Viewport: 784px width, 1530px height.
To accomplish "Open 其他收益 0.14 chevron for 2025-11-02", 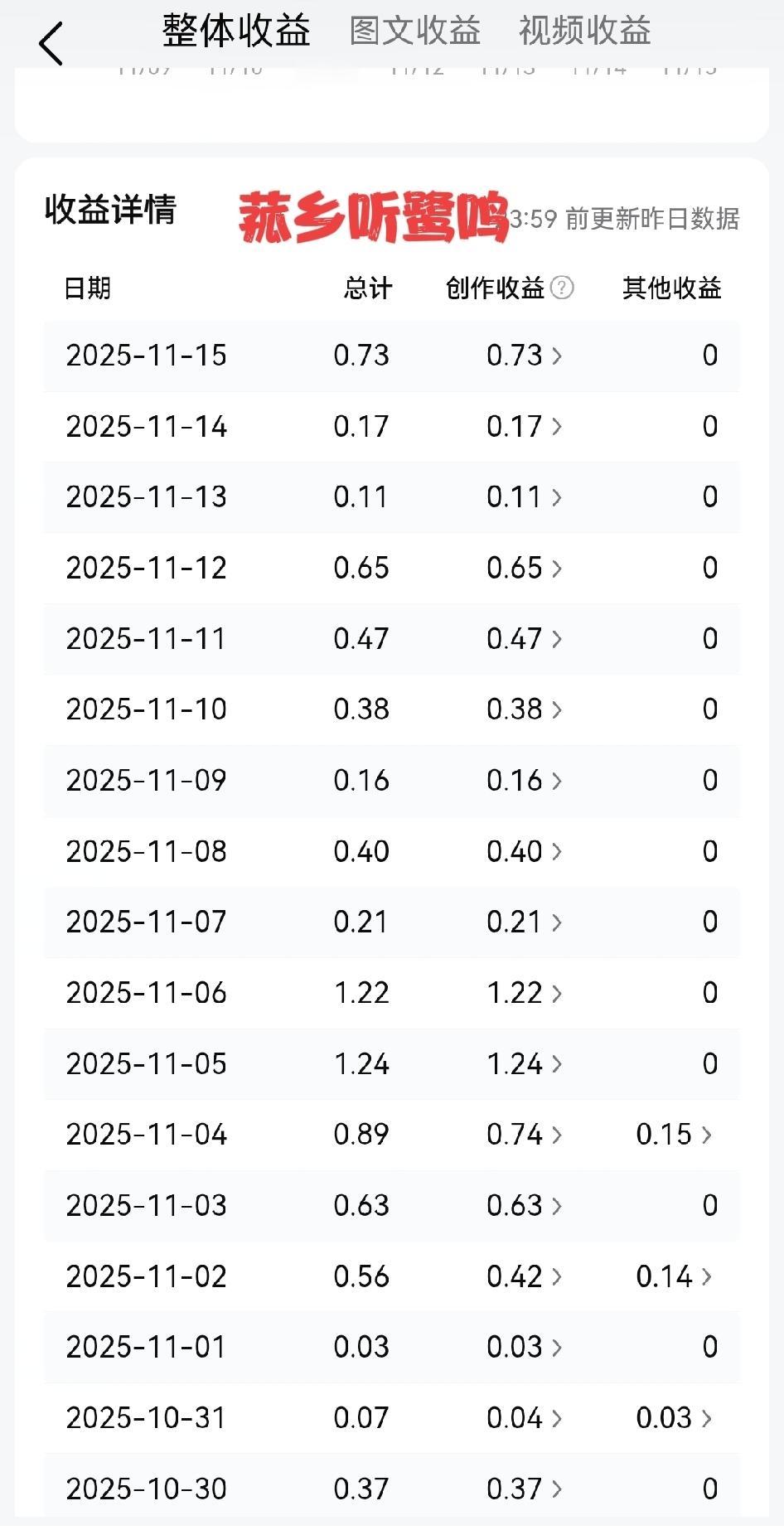I will [674, 1276].
